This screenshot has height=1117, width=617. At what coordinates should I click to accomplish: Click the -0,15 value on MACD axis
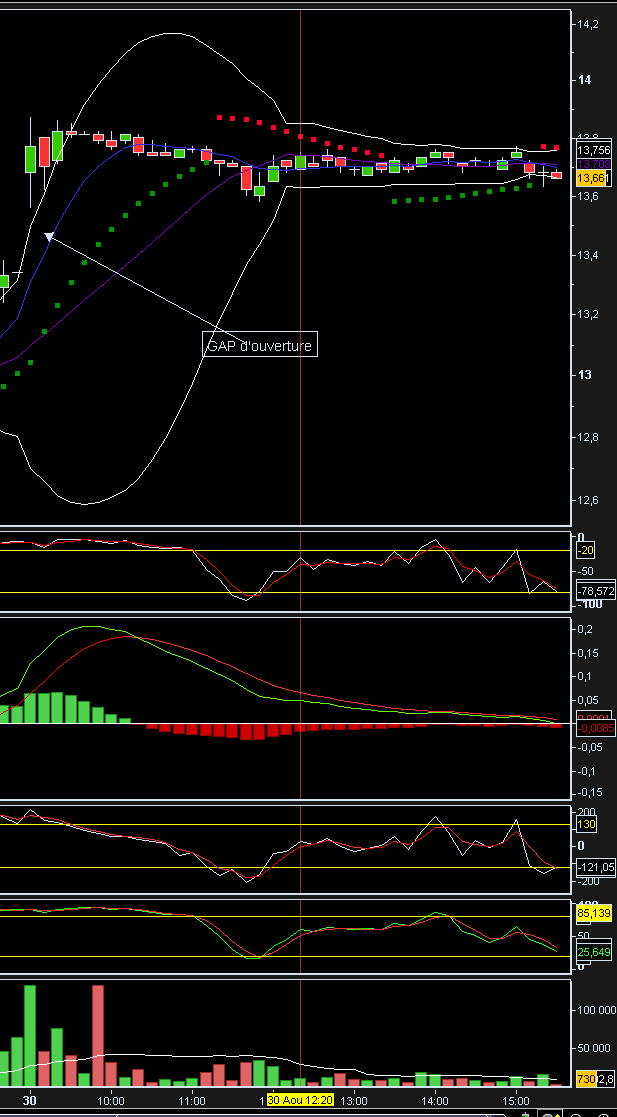[x=590, y=792]
